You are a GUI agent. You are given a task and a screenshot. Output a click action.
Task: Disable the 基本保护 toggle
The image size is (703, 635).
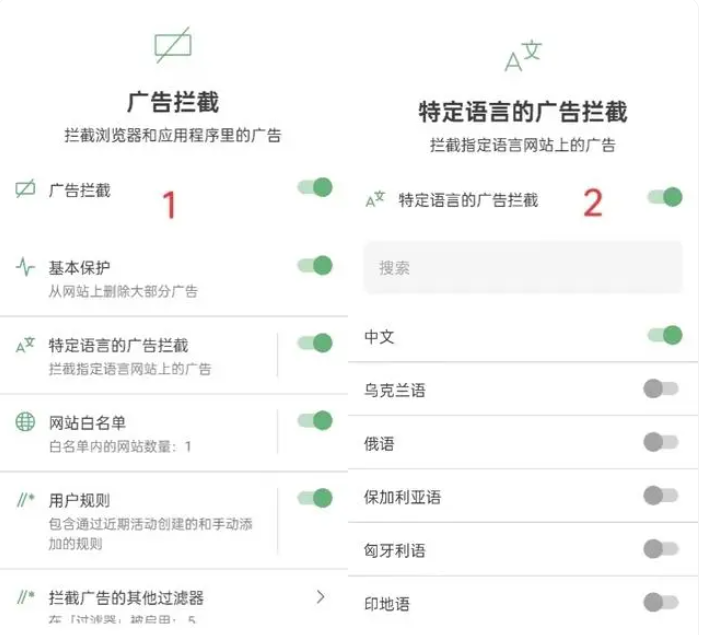click(315, 265)
